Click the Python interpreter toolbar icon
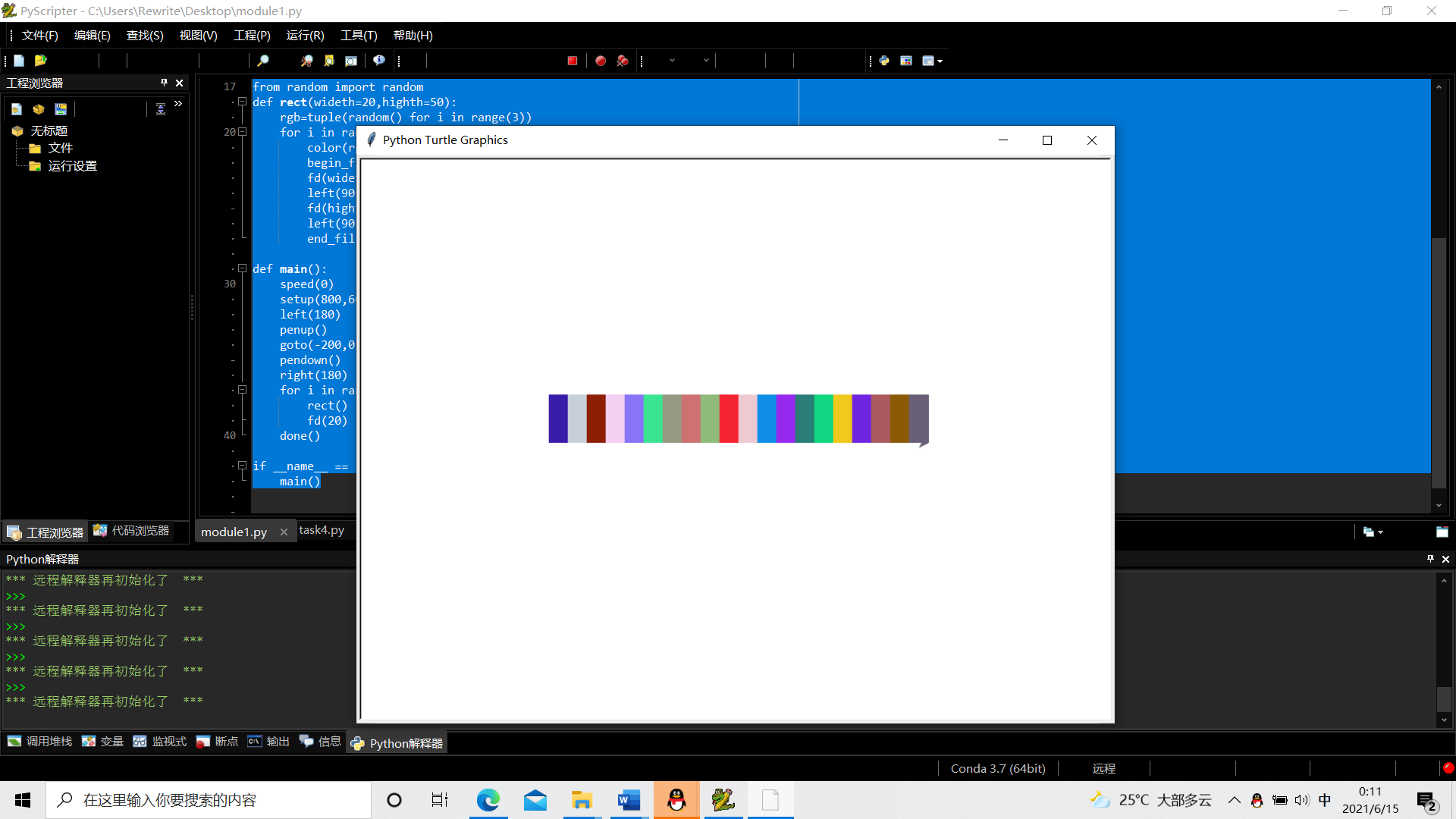 [884, 61]
